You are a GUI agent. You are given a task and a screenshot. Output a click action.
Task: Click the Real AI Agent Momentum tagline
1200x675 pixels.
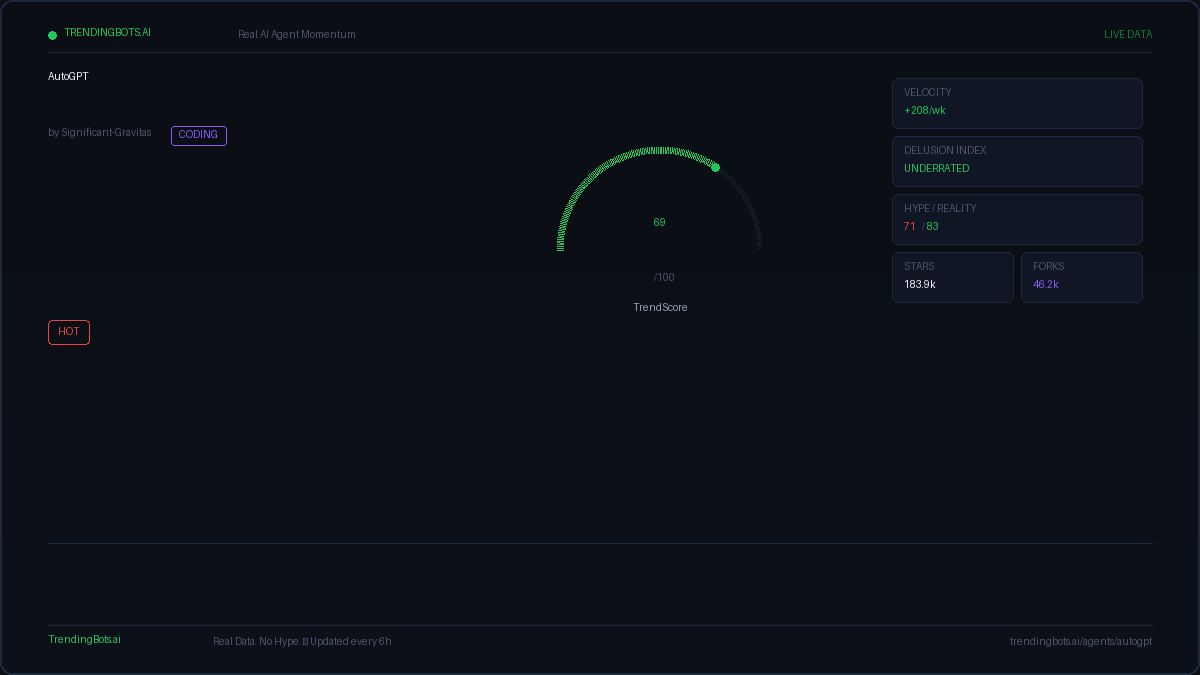click(297, 34)
